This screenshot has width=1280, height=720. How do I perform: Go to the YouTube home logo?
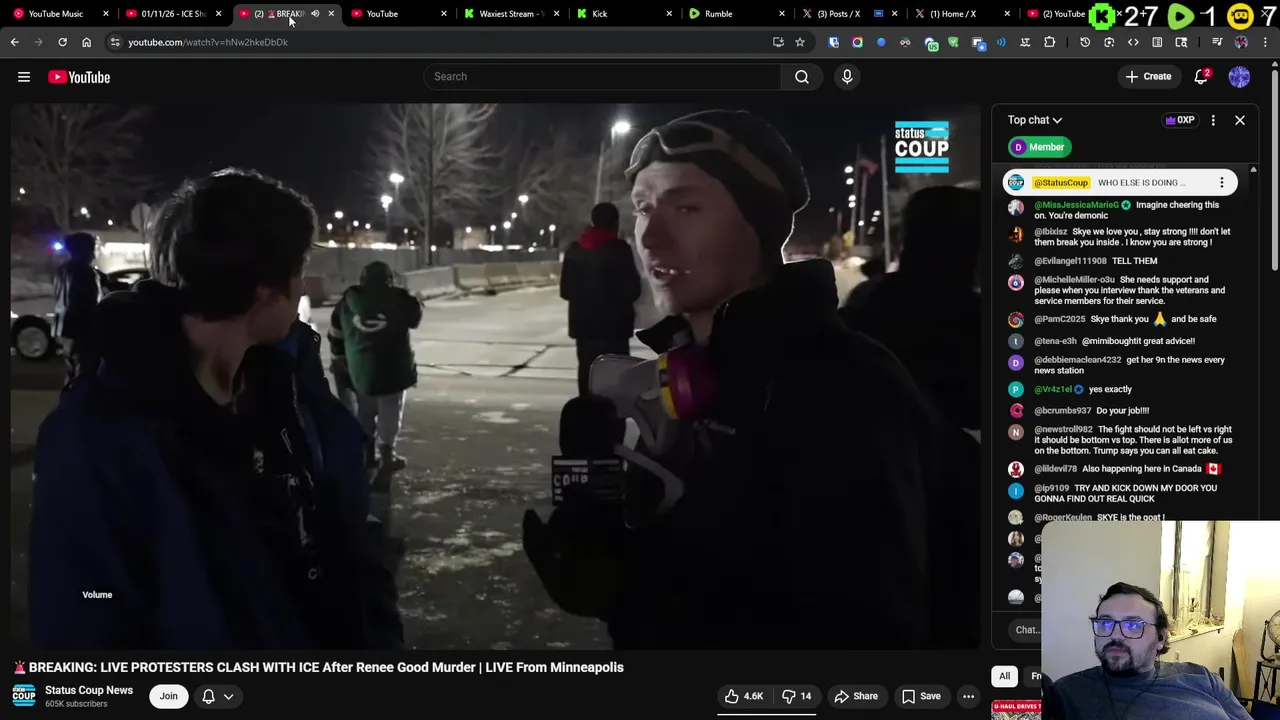[79, 77]
